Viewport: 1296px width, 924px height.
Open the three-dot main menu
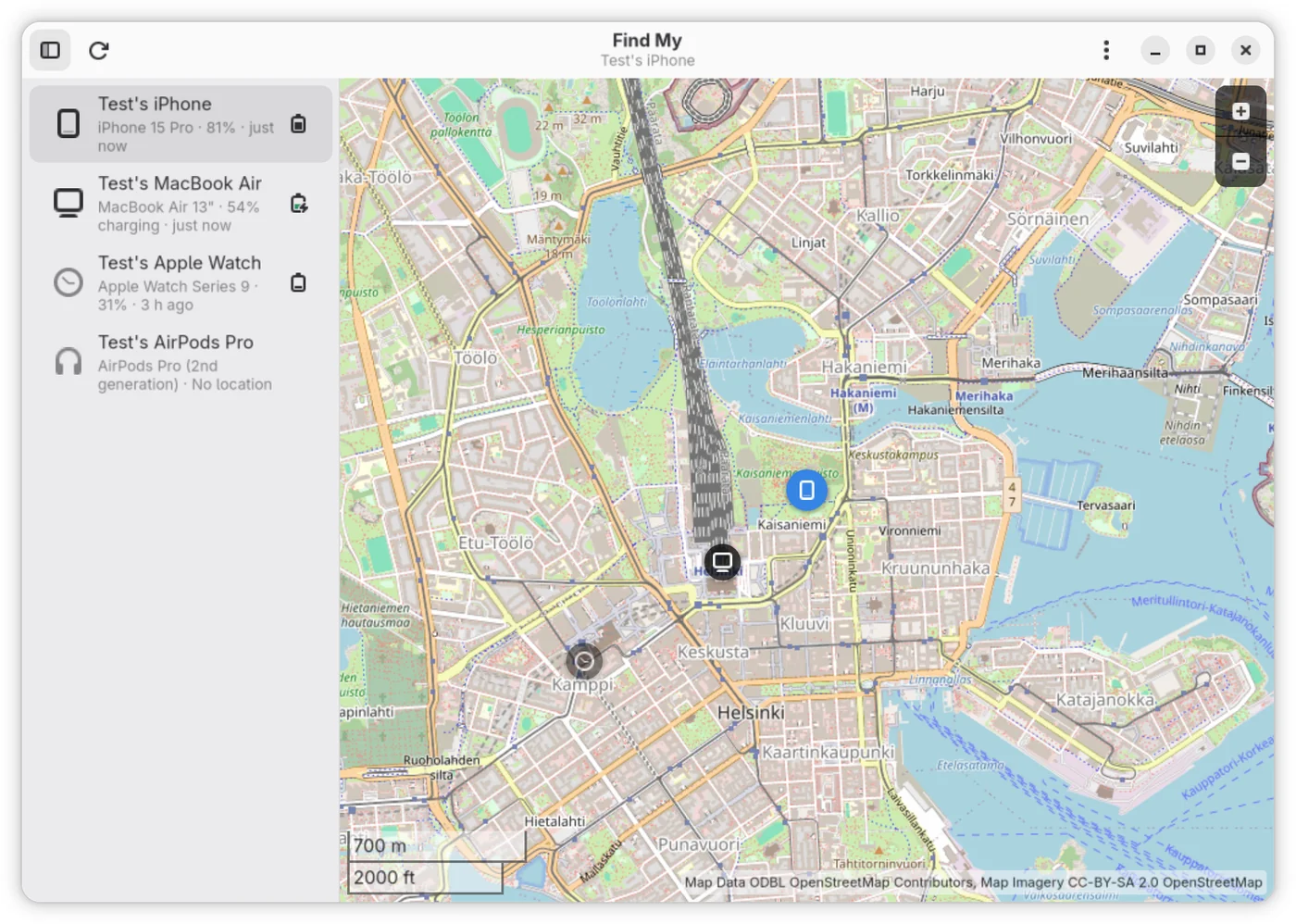pos(1106,50)
